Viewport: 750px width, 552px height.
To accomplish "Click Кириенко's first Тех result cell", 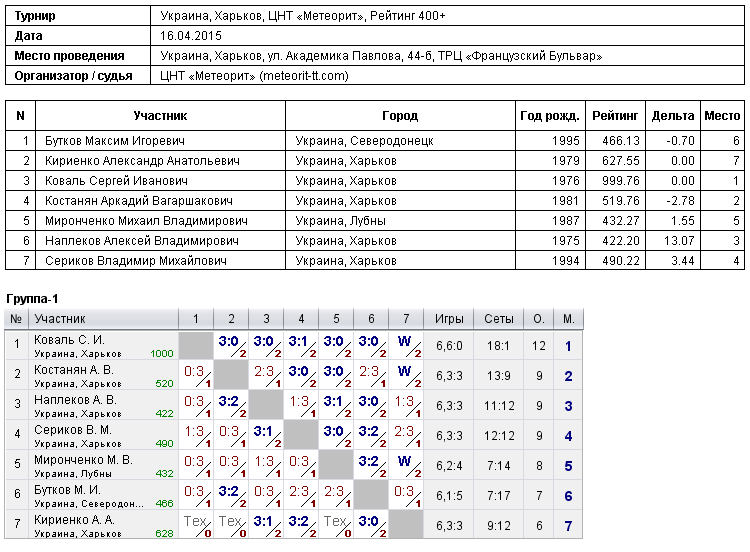I will pyautogui.click(x=197, y=526).
